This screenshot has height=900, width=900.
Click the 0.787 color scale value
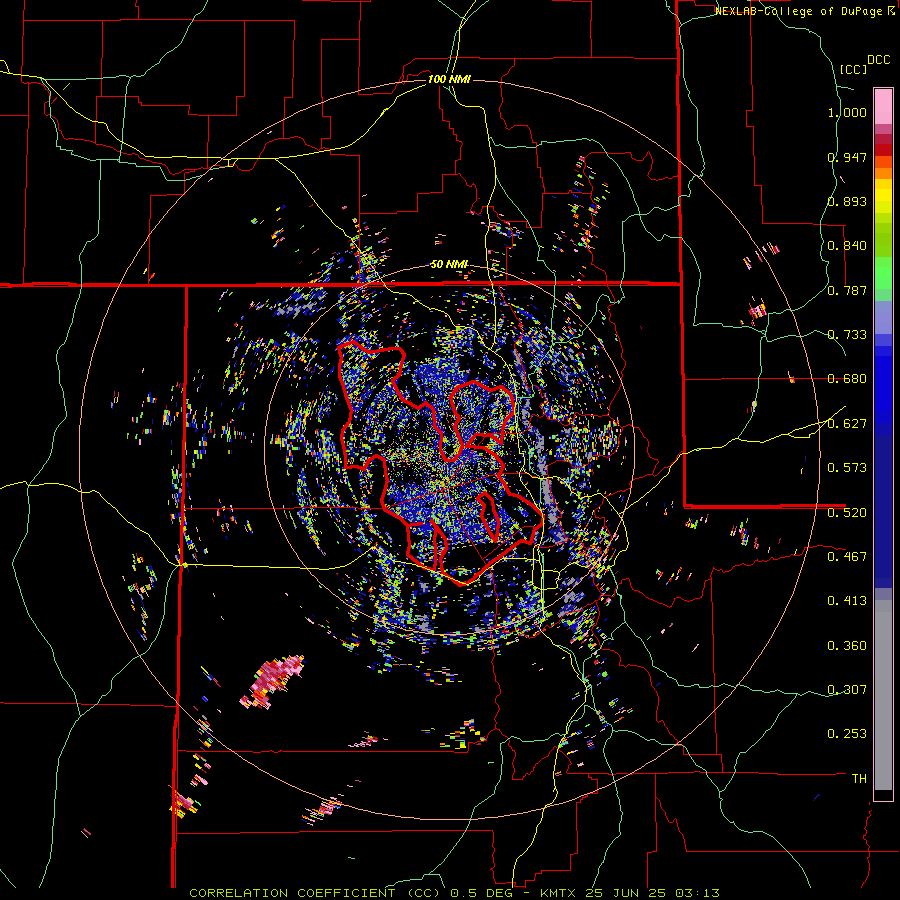pos(847,290)
